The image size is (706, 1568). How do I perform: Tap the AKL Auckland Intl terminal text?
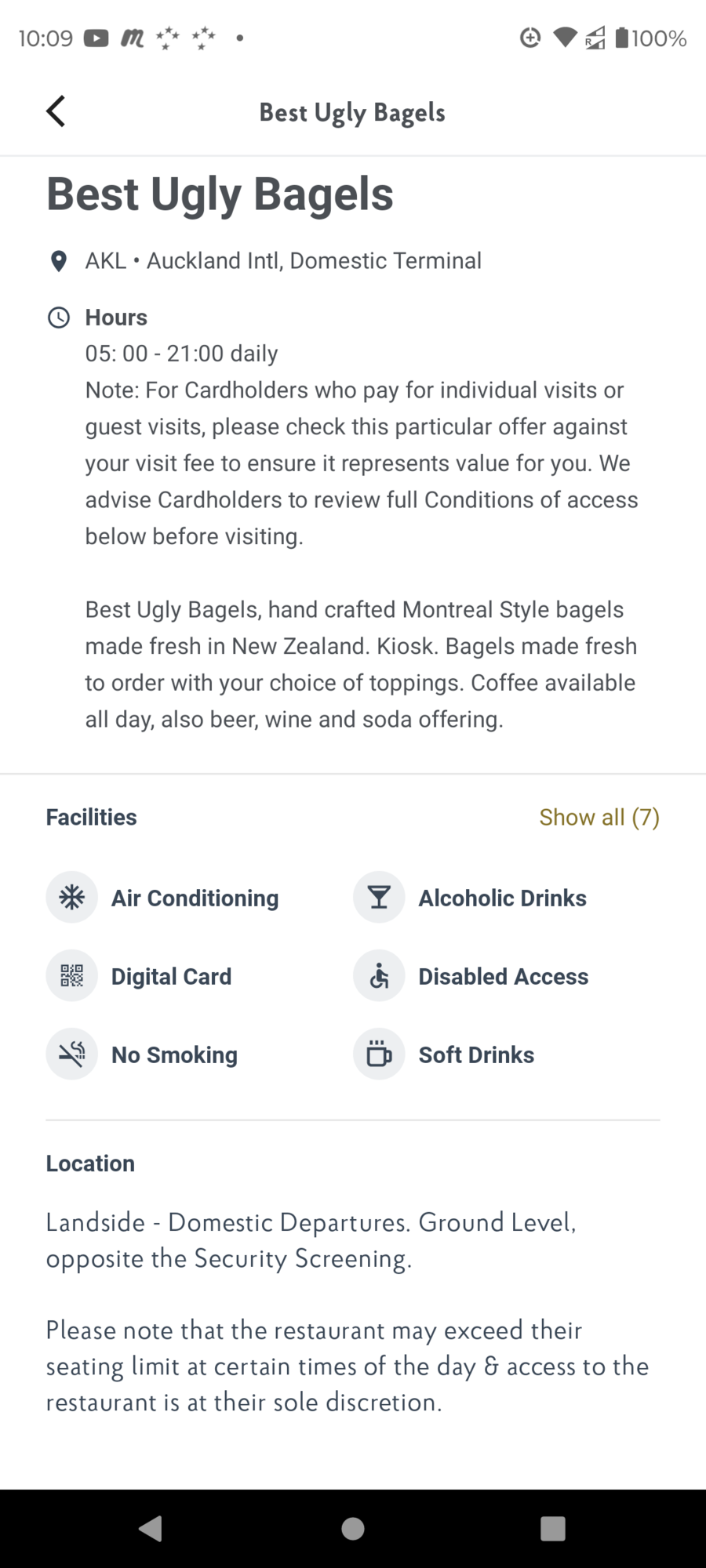point(283,261)
